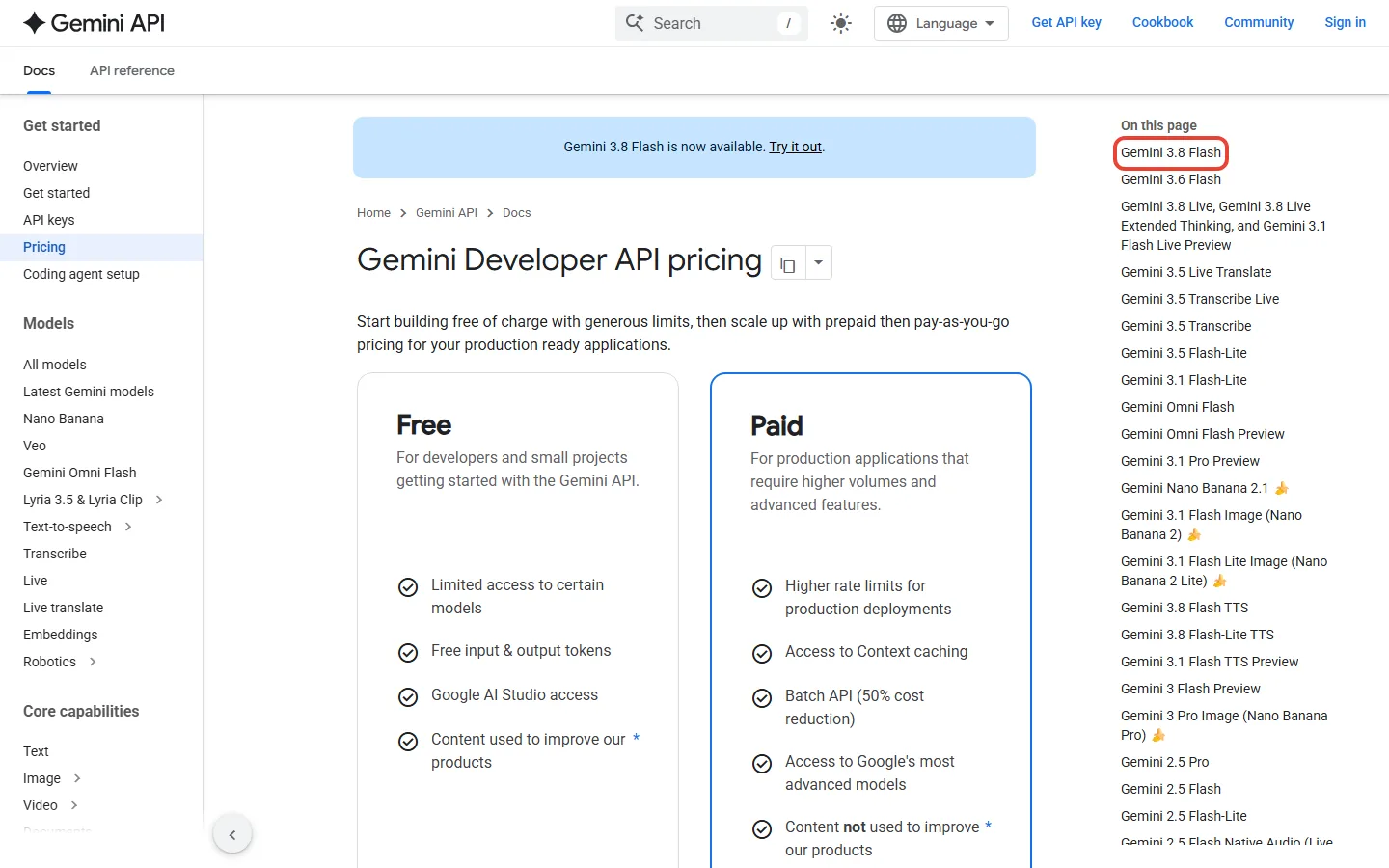Open the dropdown next to copy page icon
Screen dimensions: 1389x868
click(x=818, y=262)
